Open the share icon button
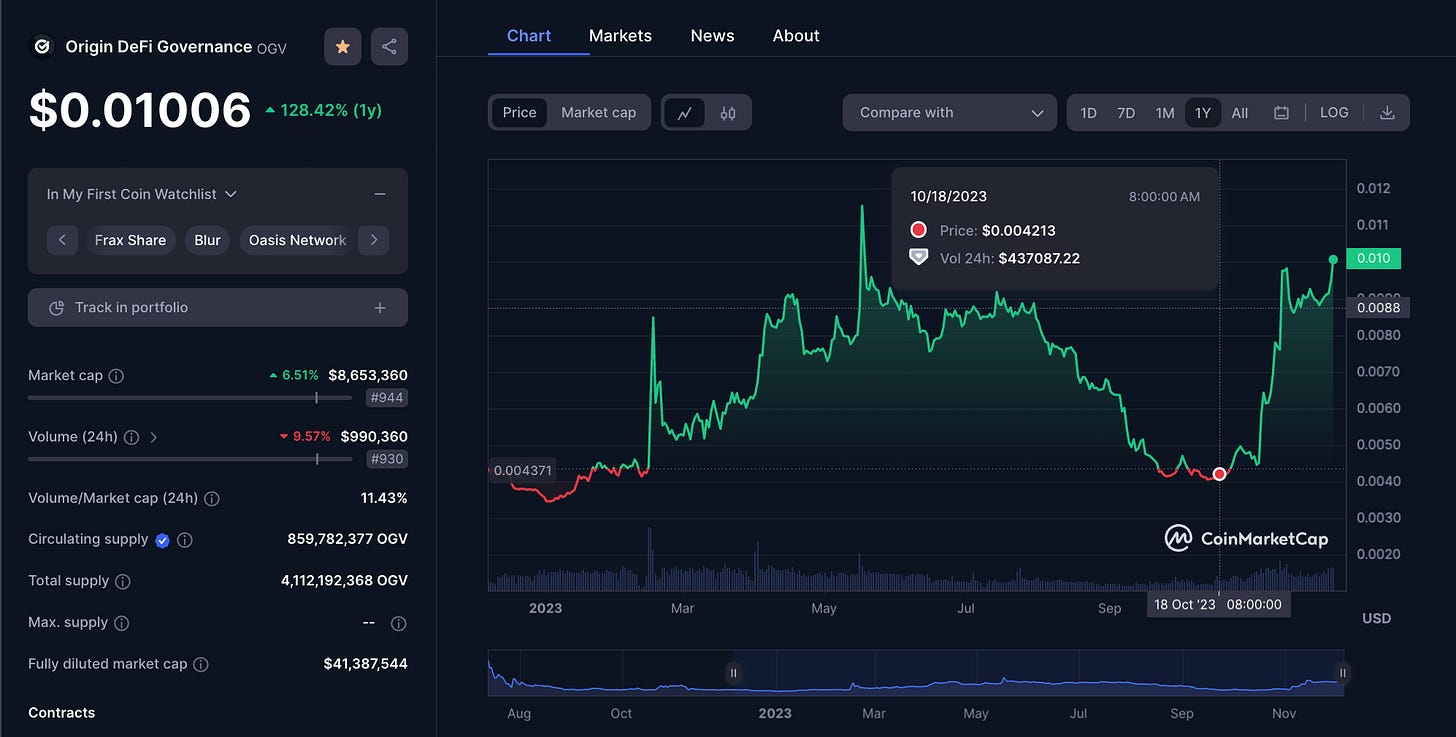1456x737 pixels. click(x=389, y=46)
